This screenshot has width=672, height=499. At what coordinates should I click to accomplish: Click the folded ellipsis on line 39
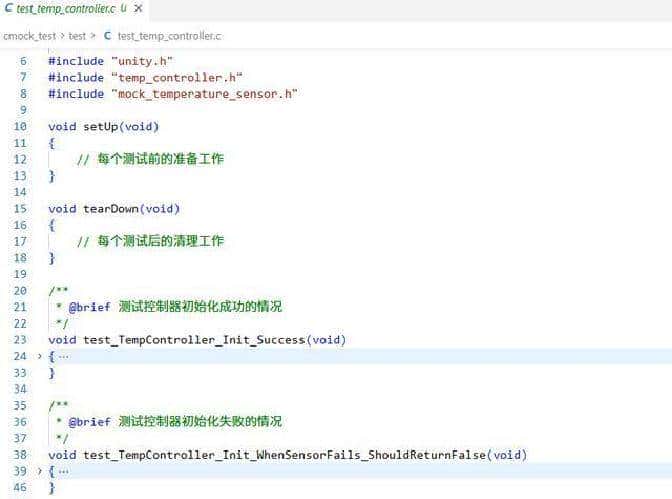coord(64,472)
